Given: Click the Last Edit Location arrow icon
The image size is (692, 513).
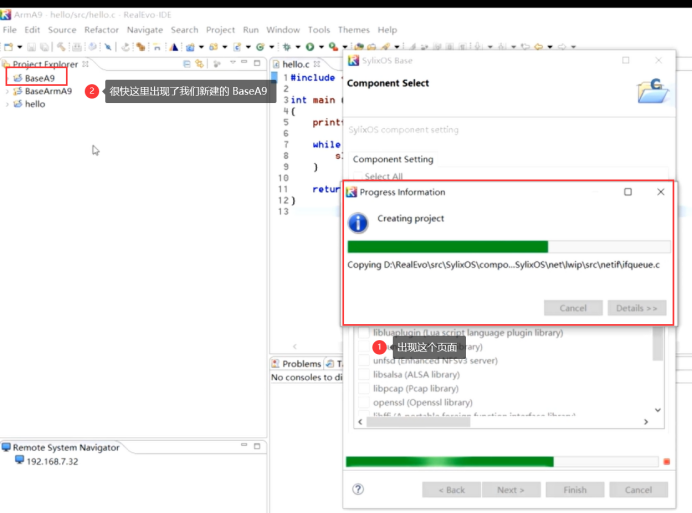Looking at the screenshot, I should point(525,46).
